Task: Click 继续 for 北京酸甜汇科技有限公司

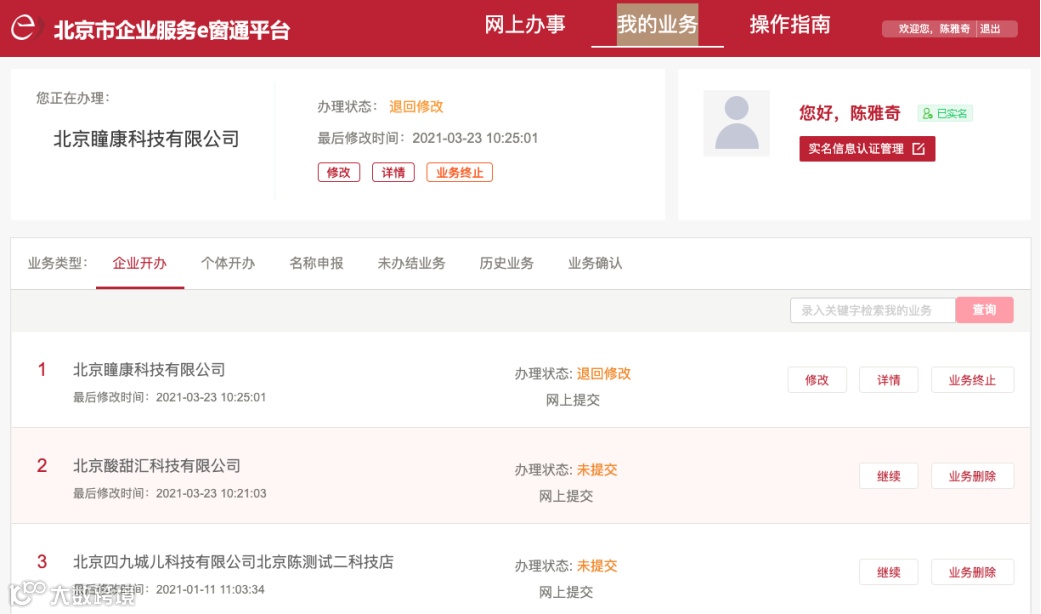Action: 888,476
